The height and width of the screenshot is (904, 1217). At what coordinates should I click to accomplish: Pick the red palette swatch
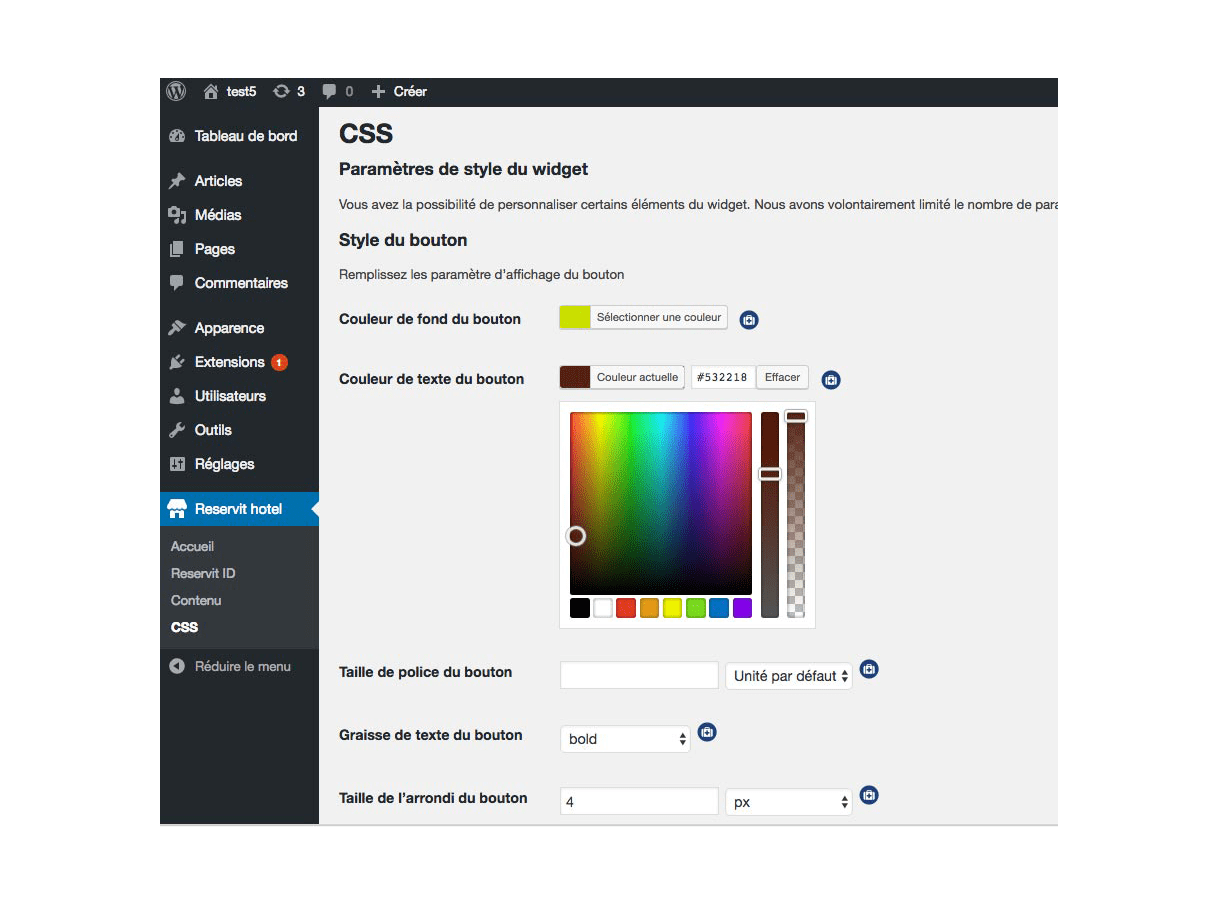(x=626, y=608)
